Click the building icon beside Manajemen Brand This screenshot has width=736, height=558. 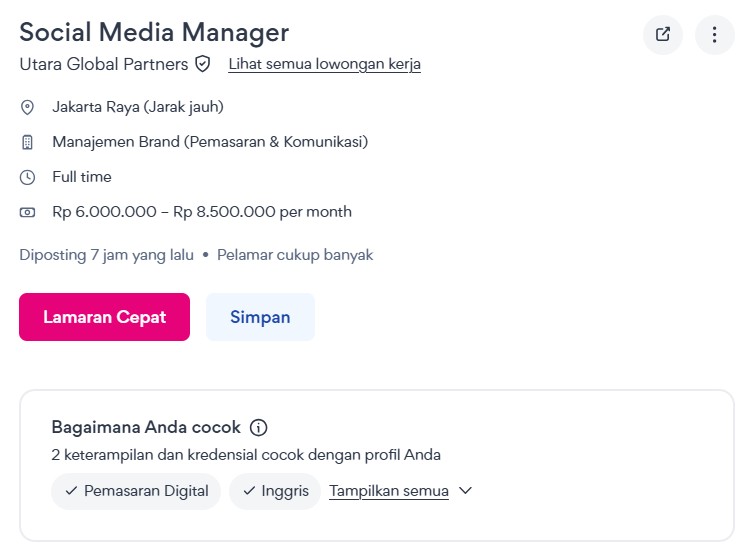coord(28,142)
